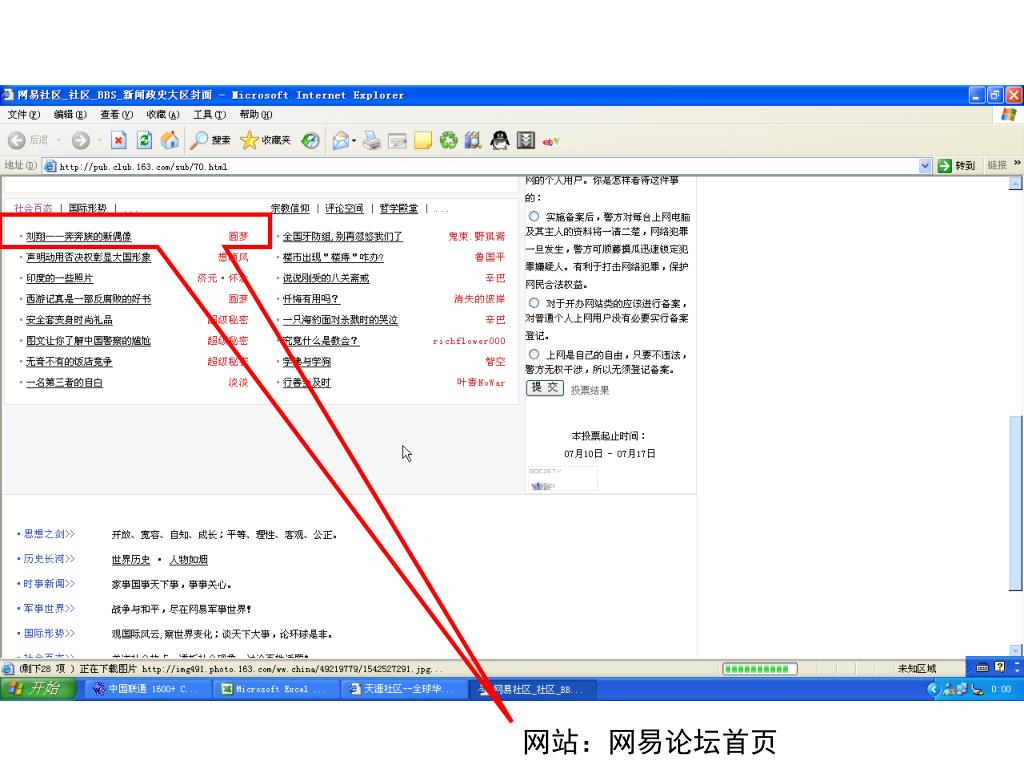This screenshot has width=1024, height=768.
Task: Open the 文件 (File) menu
Action: (x=24, y=115)
